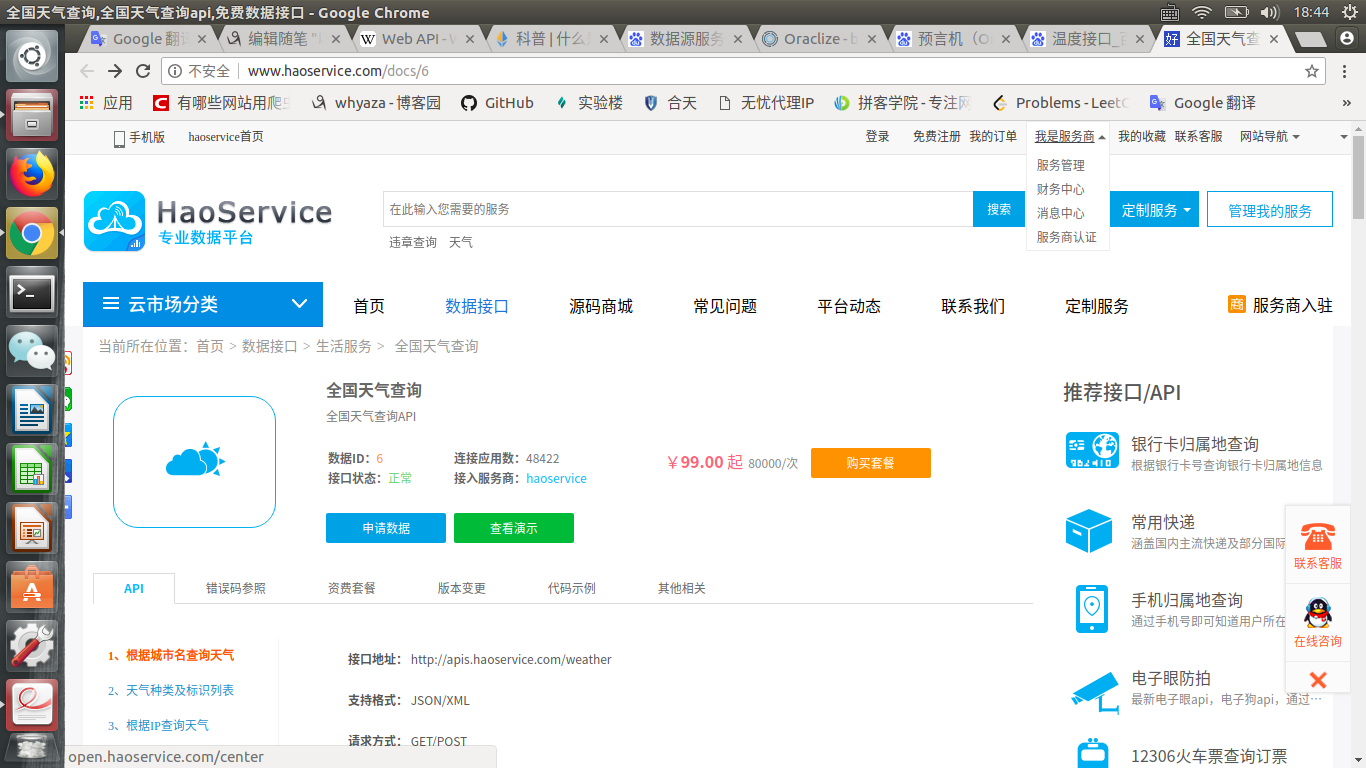Select 财务中心 from the provider menu
The image size is (1366, 768).
(1060, 189)
